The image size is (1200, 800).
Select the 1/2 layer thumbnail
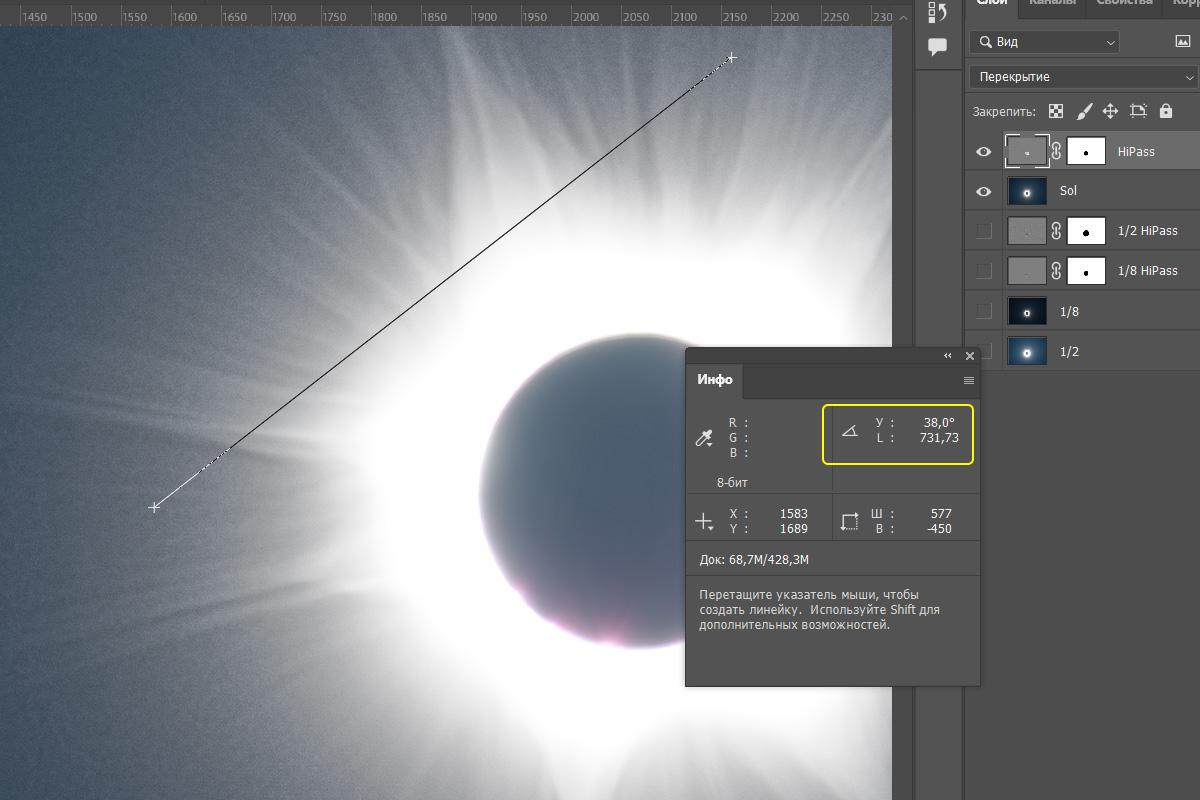tap(1027, 351)
